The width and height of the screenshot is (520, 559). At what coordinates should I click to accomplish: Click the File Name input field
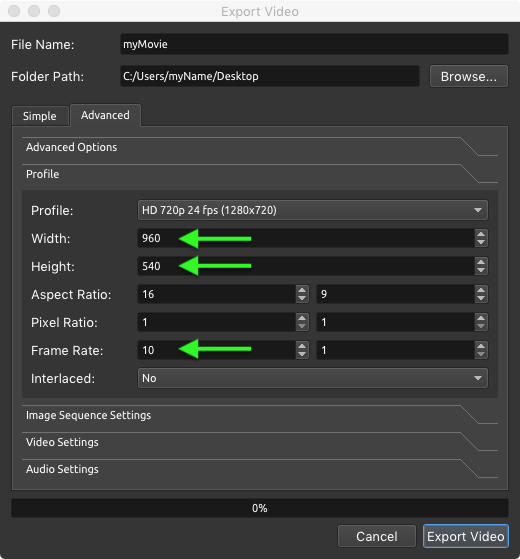[x=314, y=44]
